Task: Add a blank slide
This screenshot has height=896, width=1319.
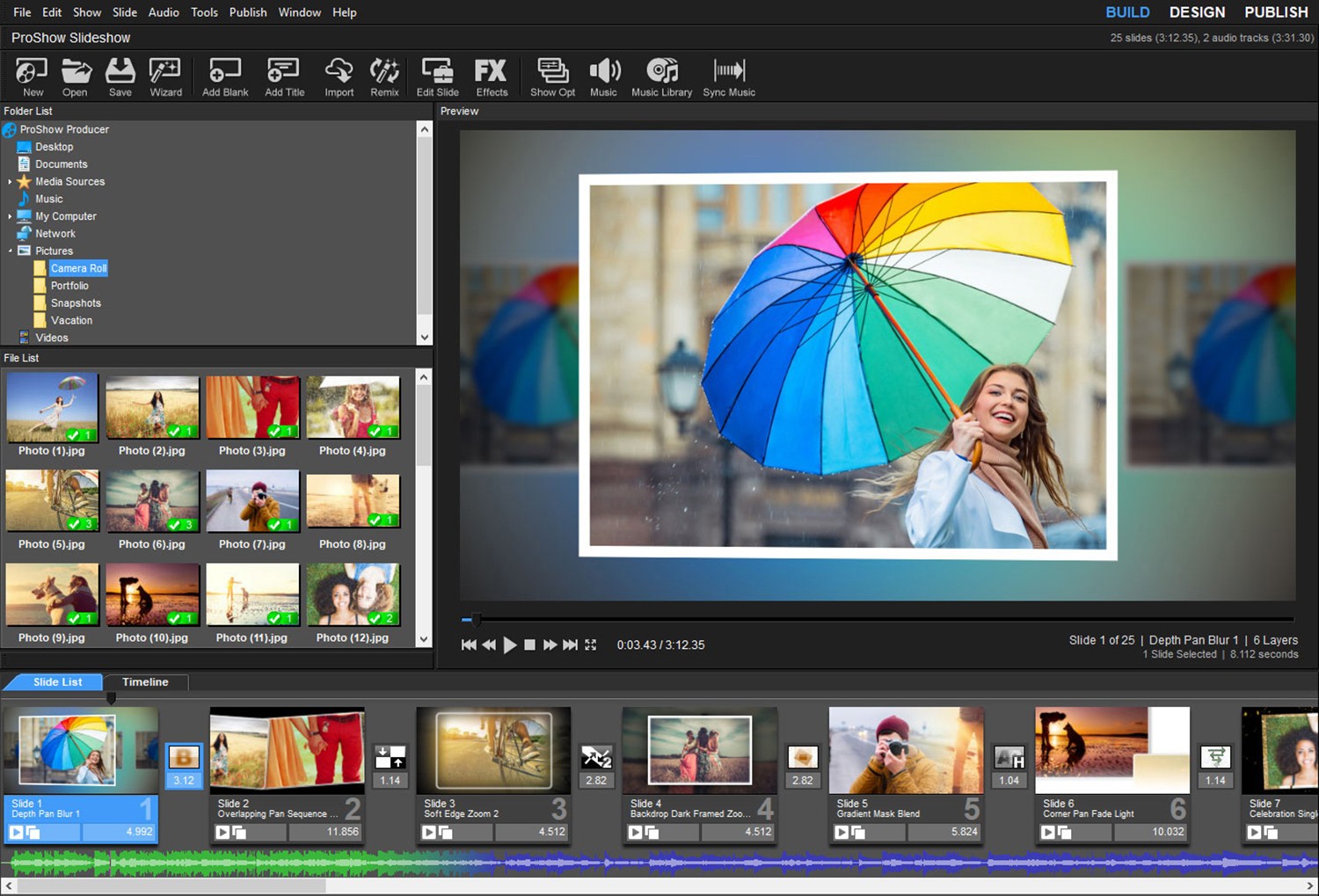Action: tap(224, 76)
